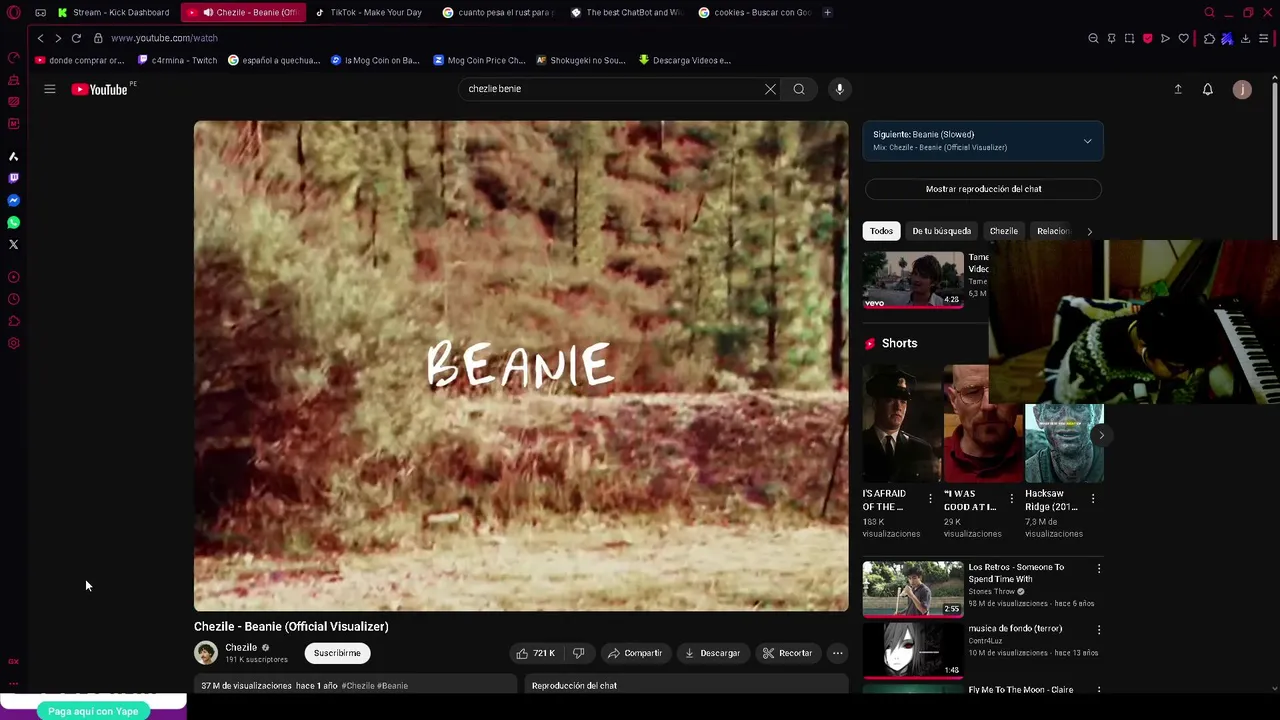Show next Shorts with arrow button

1101,435
